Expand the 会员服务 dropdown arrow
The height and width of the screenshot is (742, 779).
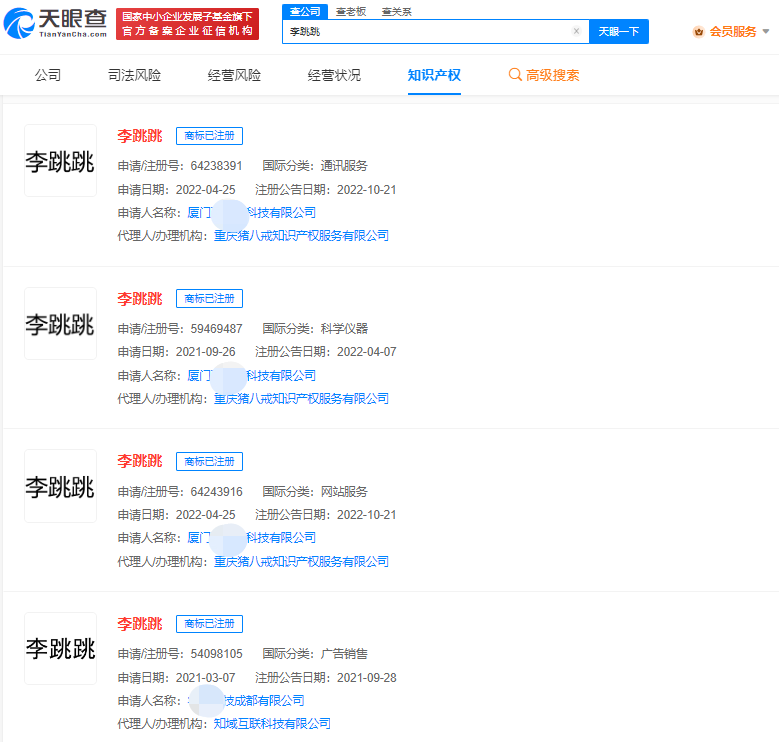coord(766,31)
